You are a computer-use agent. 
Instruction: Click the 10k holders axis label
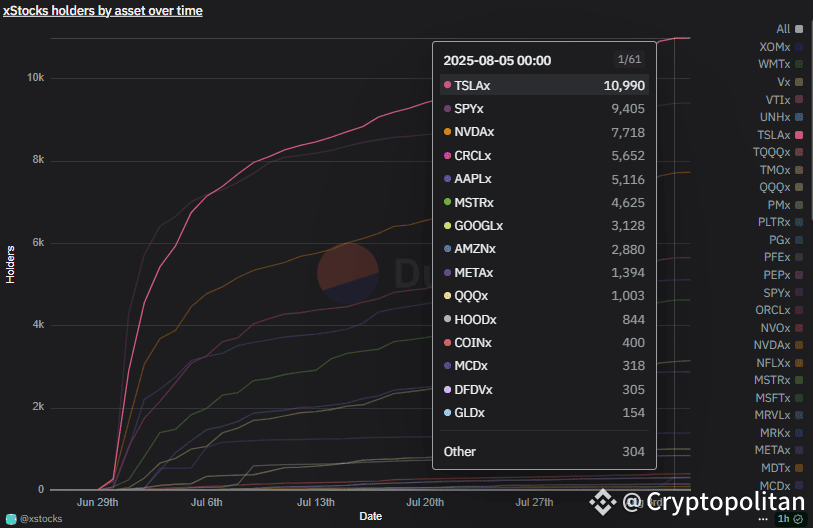(35, 78)
